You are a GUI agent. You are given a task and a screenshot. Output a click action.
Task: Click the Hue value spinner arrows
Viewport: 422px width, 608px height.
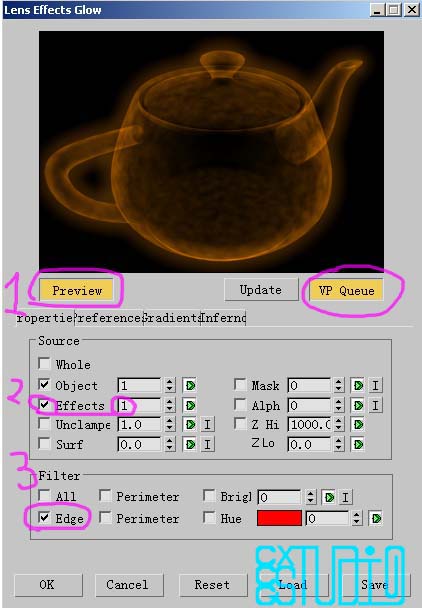tap(357, 519)
